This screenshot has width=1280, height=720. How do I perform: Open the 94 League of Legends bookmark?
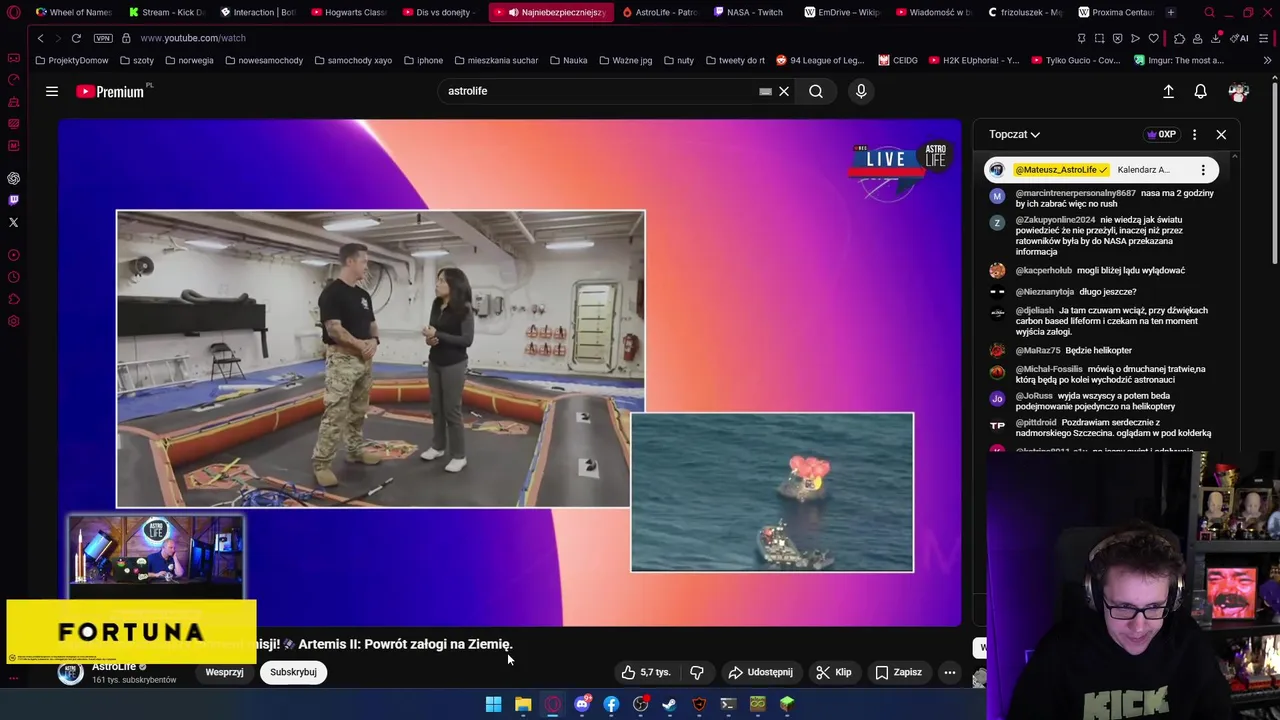(x=820, y=60)
